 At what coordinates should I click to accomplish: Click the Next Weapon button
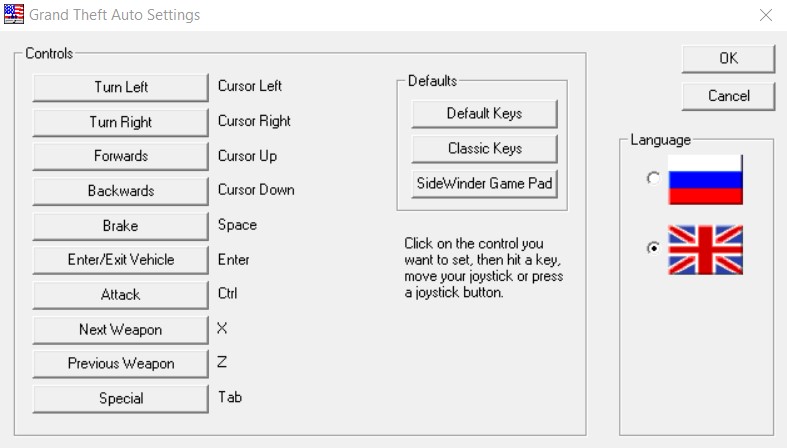121,329
